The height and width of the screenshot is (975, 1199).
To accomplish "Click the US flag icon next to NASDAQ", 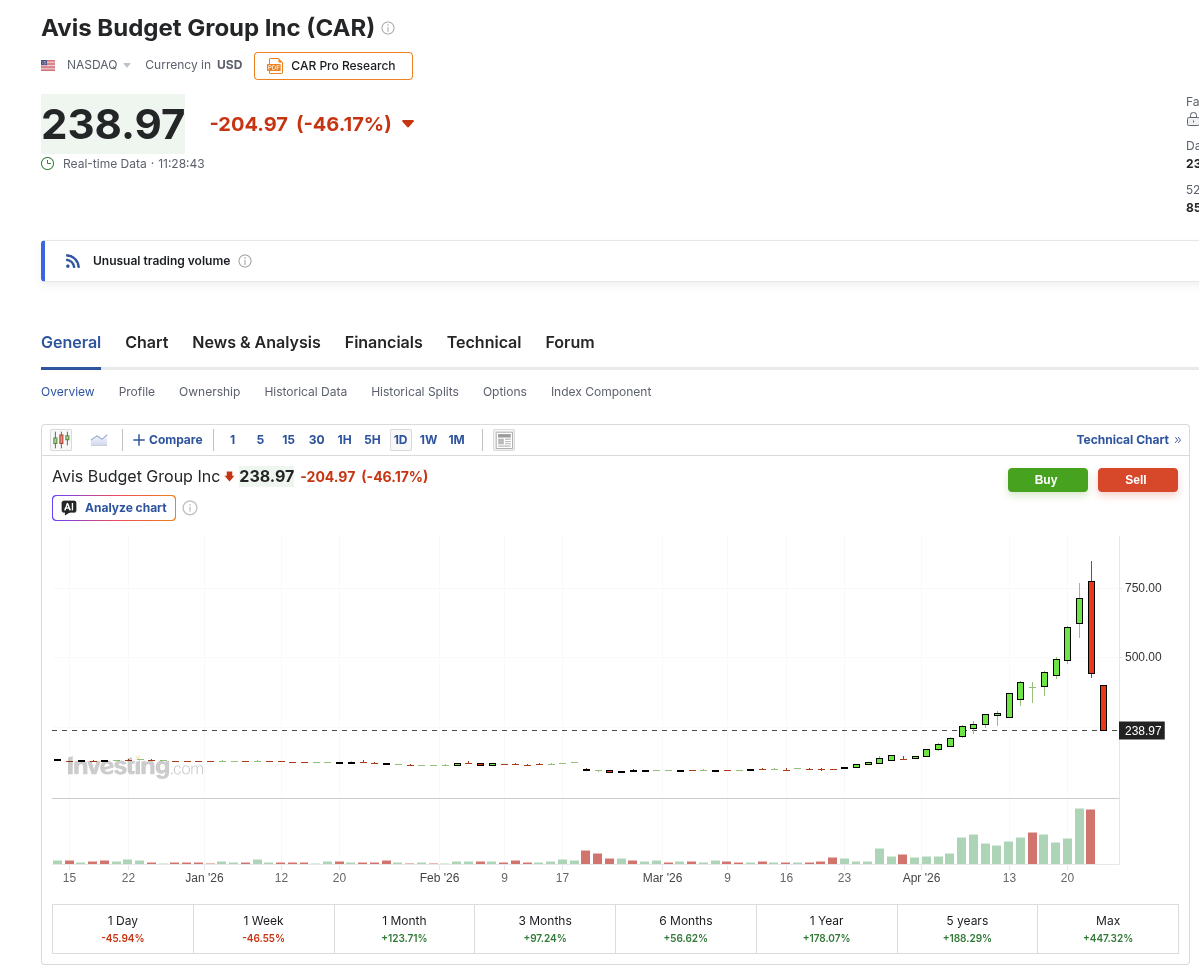I will coord(48,65).
